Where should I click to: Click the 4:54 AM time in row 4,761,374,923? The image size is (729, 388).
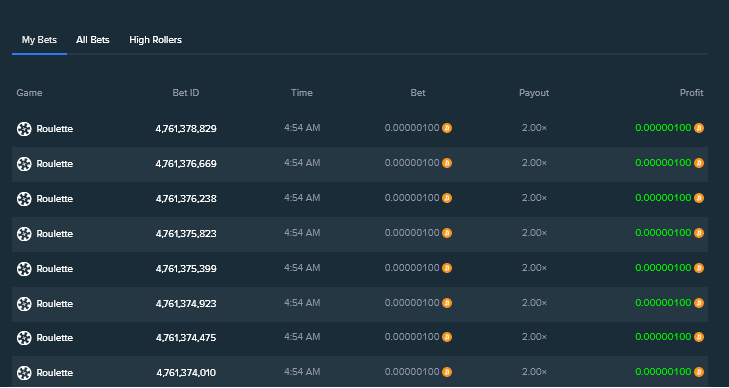[x=302, y=303]
